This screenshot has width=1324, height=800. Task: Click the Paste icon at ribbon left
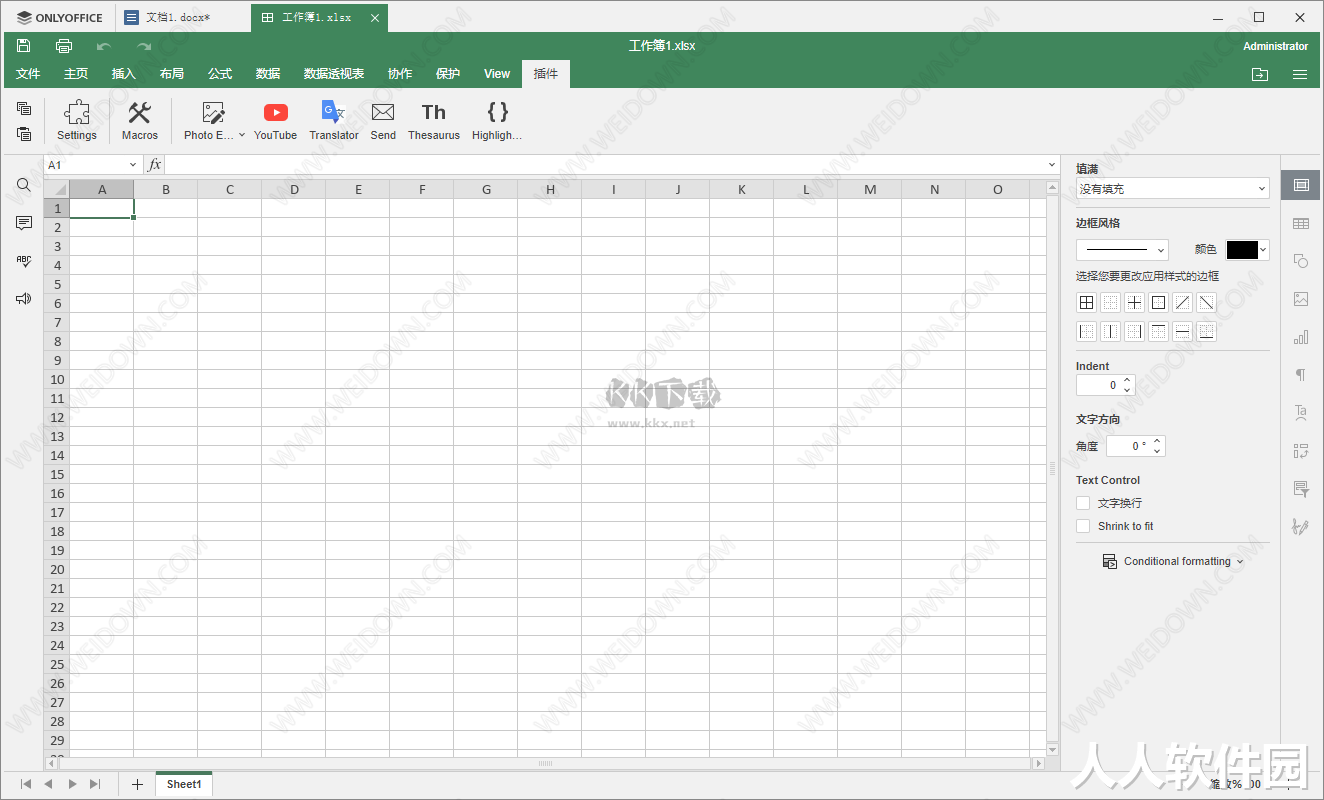[24, 134]
